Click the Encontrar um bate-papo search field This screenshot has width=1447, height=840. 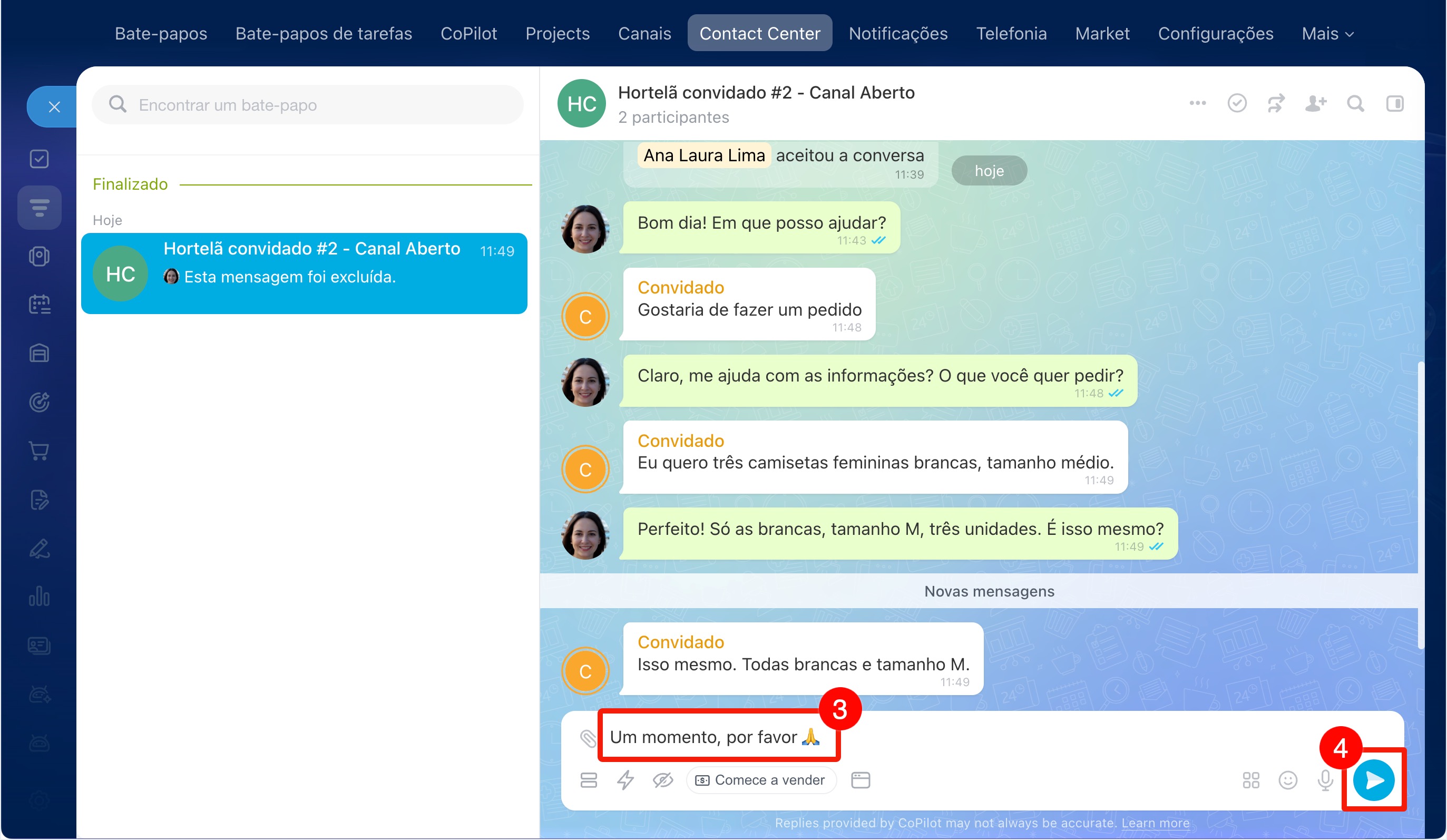click(307, 104)
